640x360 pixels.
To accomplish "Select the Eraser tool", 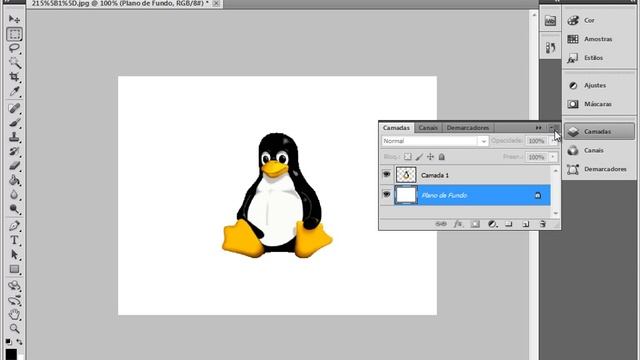I will click(x=14, y=166).
